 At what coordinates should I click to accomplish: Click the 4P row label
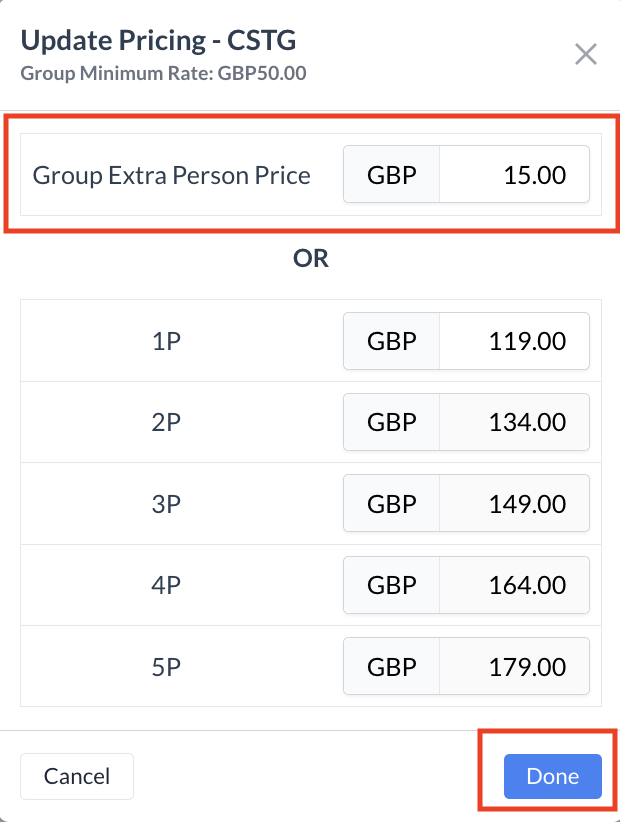coord(166,585)
